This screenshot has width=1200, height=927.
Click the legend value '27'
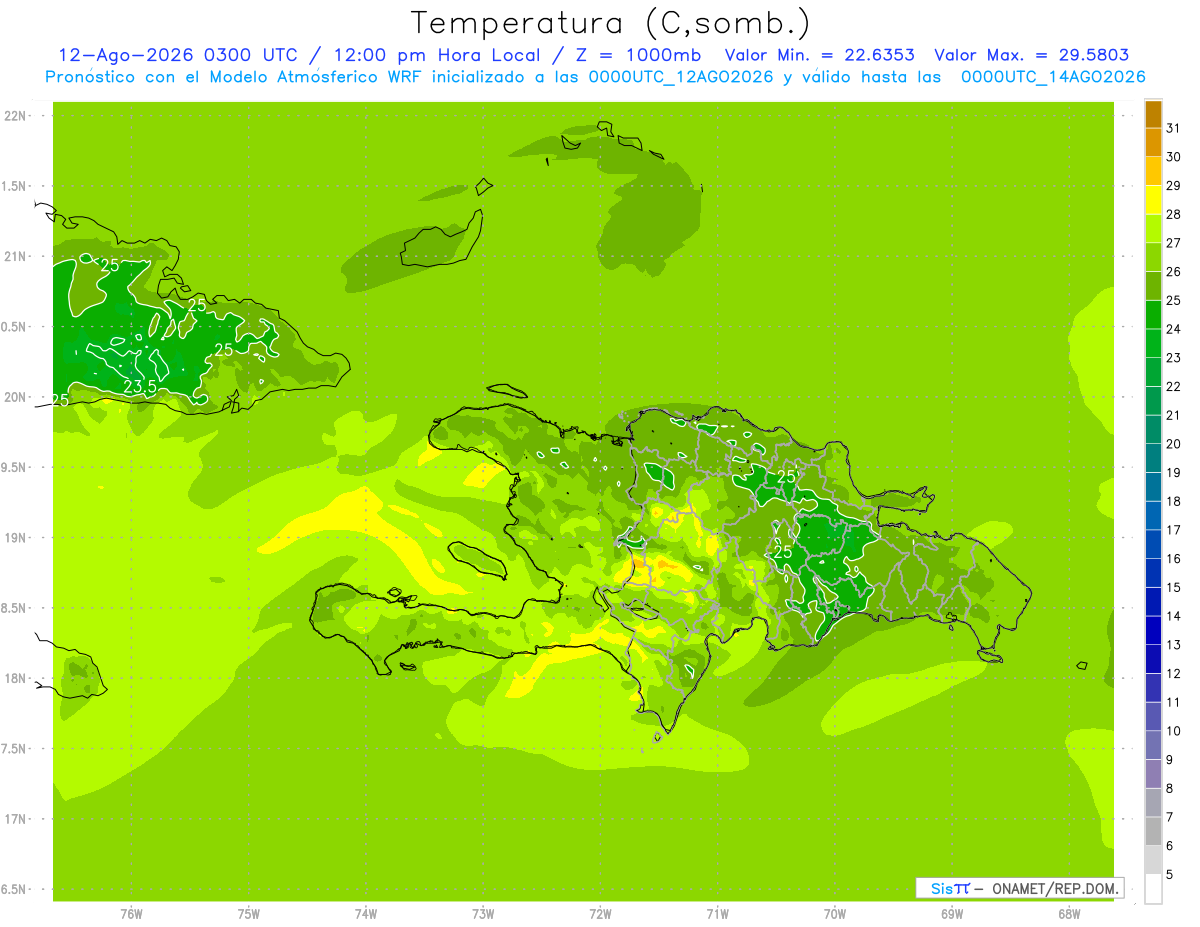pos(1174,243)
